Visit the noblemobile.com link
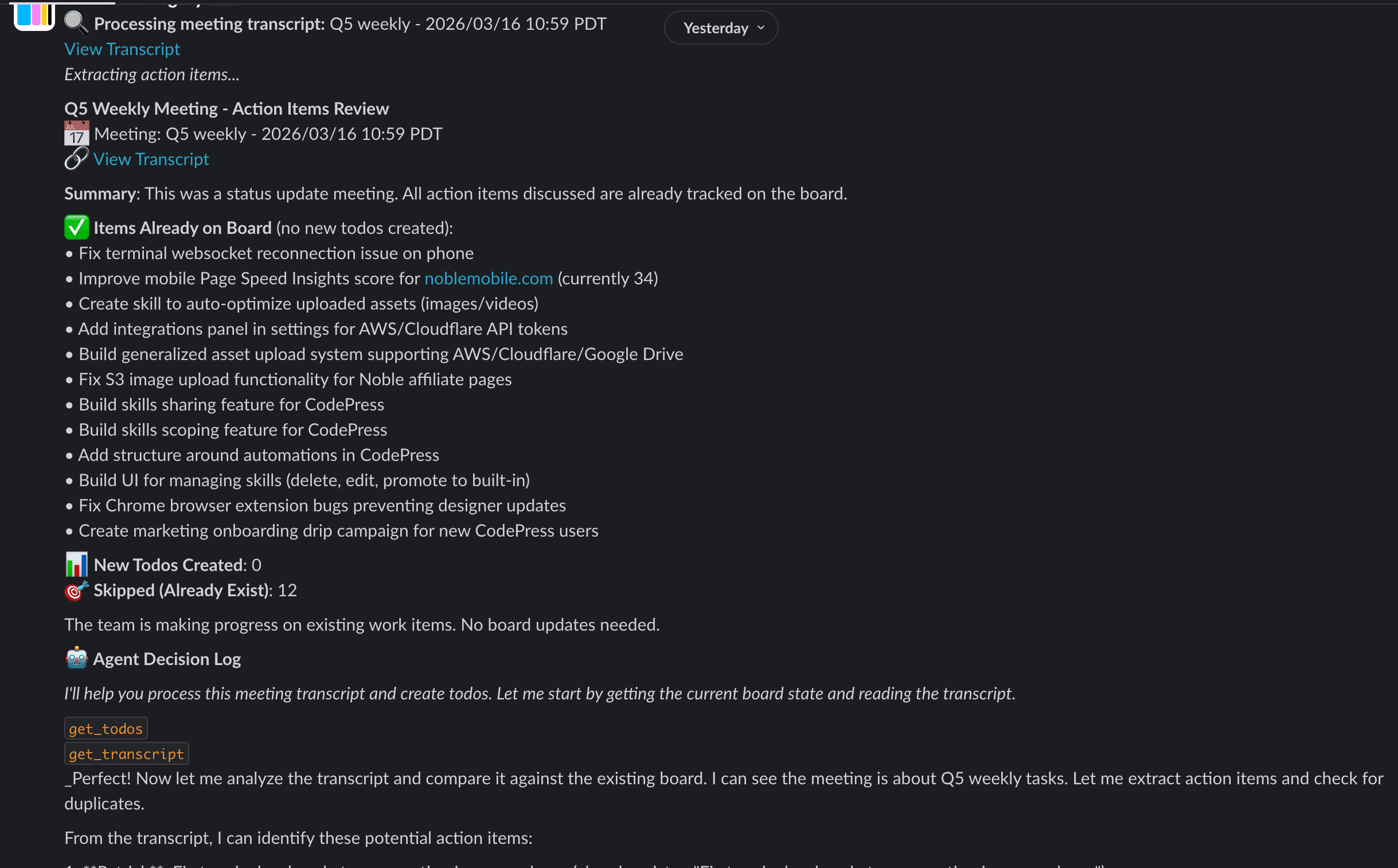The image size is (1398, 868). click(488, 278)
